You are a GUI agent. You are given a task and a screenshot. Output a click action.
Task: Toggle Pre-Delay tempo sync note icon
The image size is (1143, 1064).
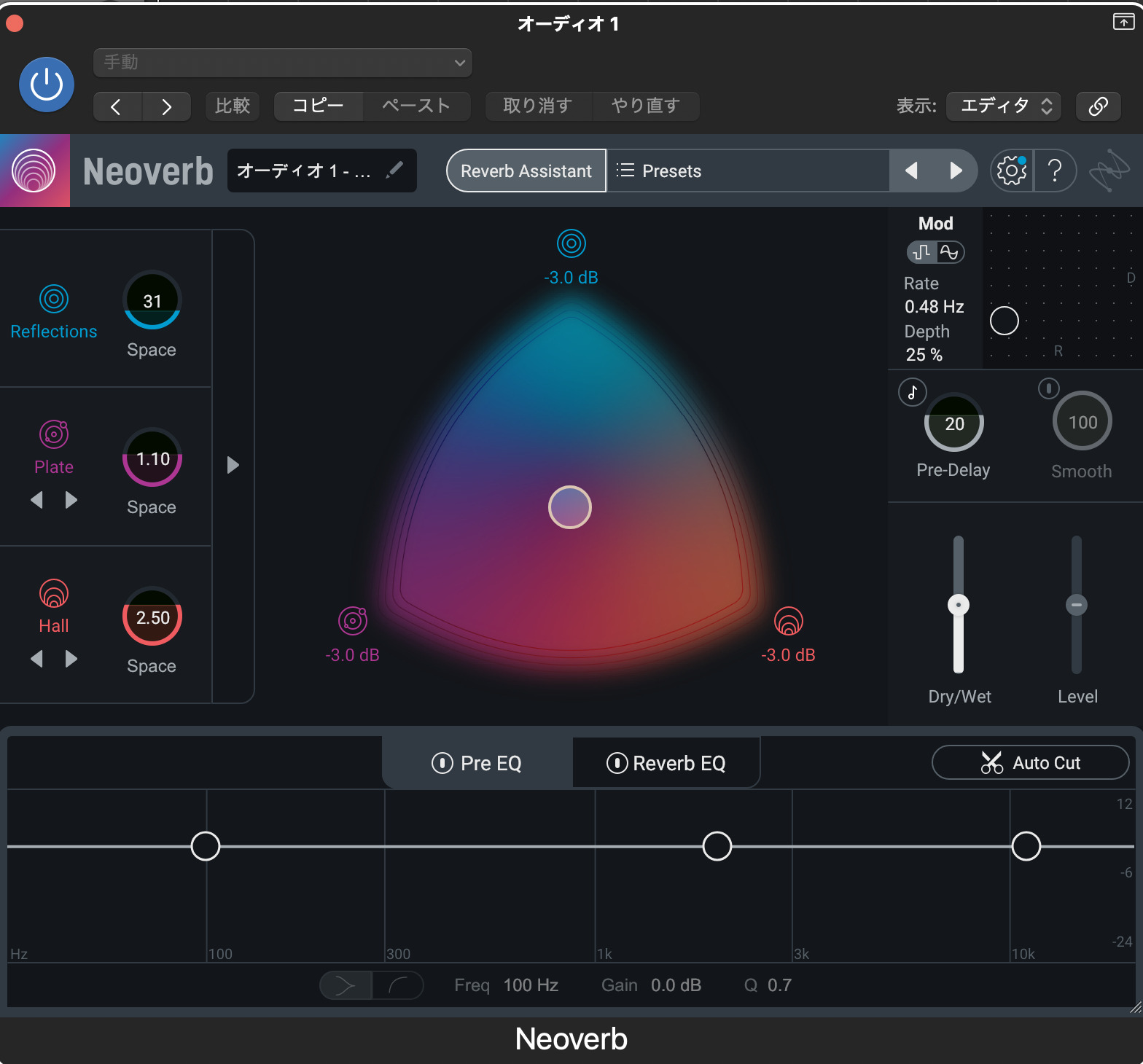tap(913, 392)
